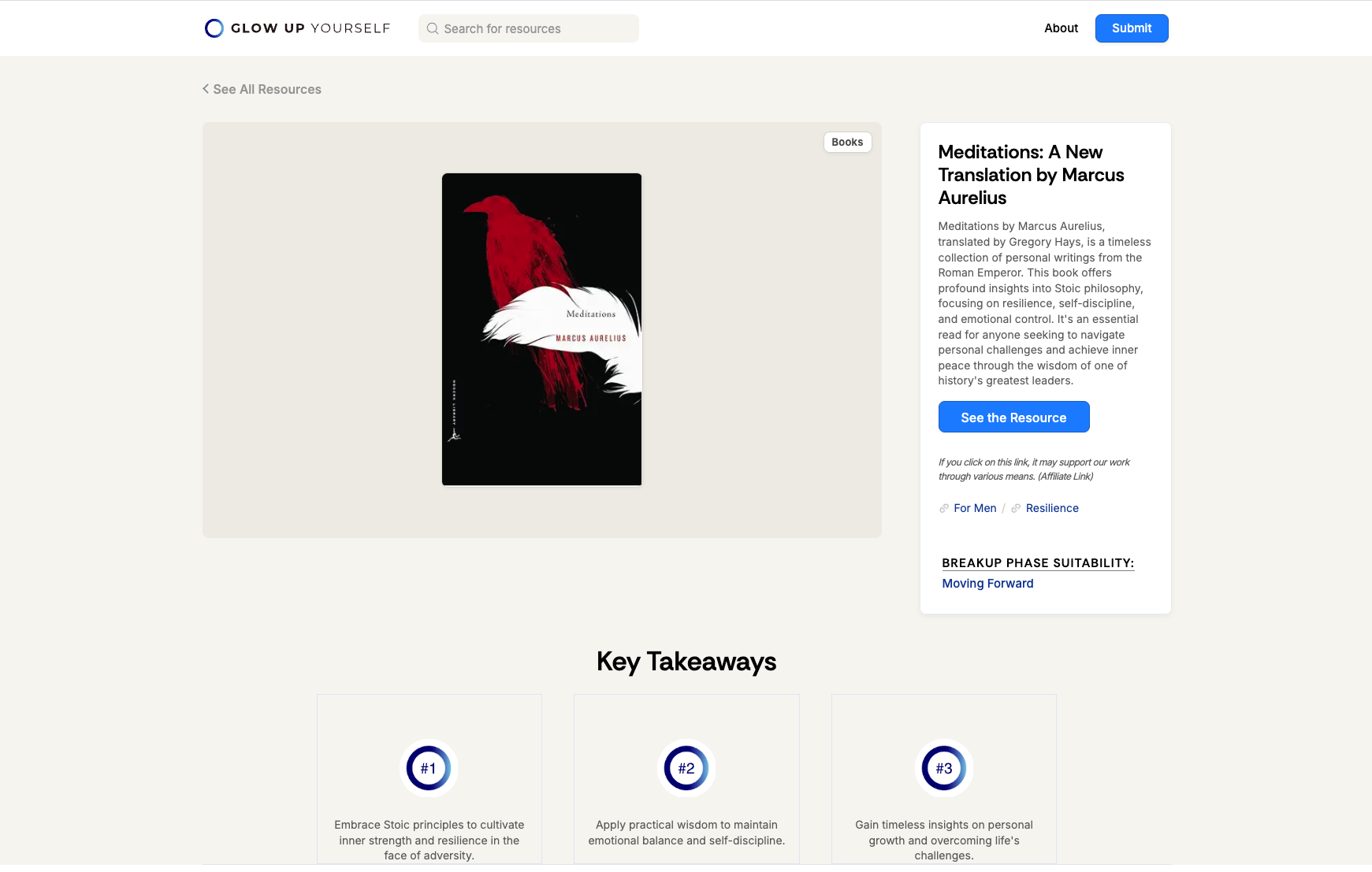Click the search magnifier icon
Image resolution: width=1372 pixels, height=872 pixels.
433,28
